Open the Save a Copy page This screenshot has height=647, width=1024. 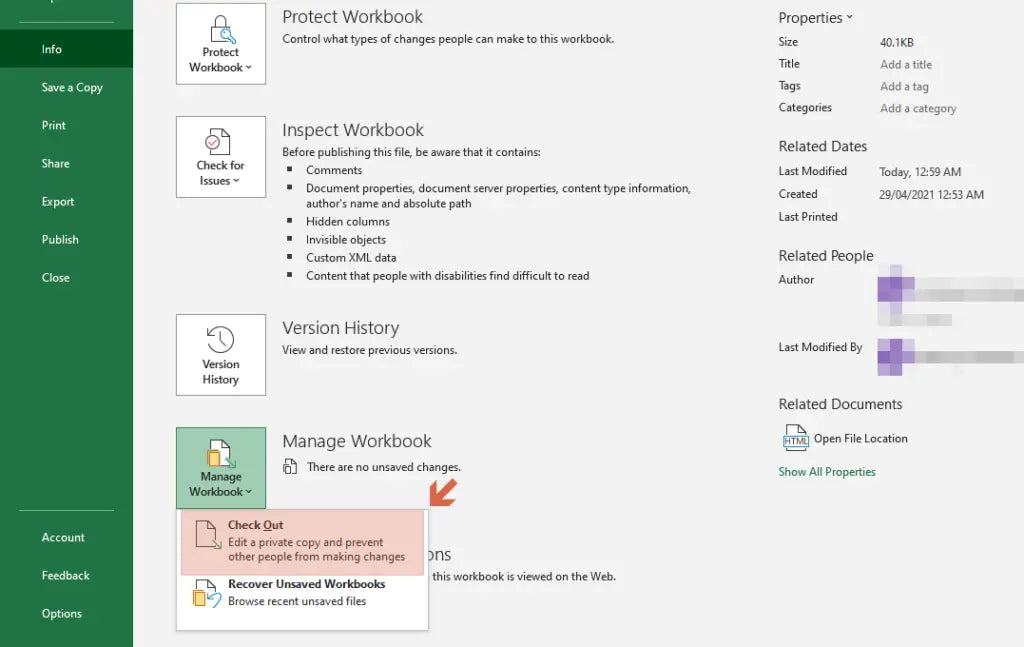pyautogui.click(x=72, y=87)
